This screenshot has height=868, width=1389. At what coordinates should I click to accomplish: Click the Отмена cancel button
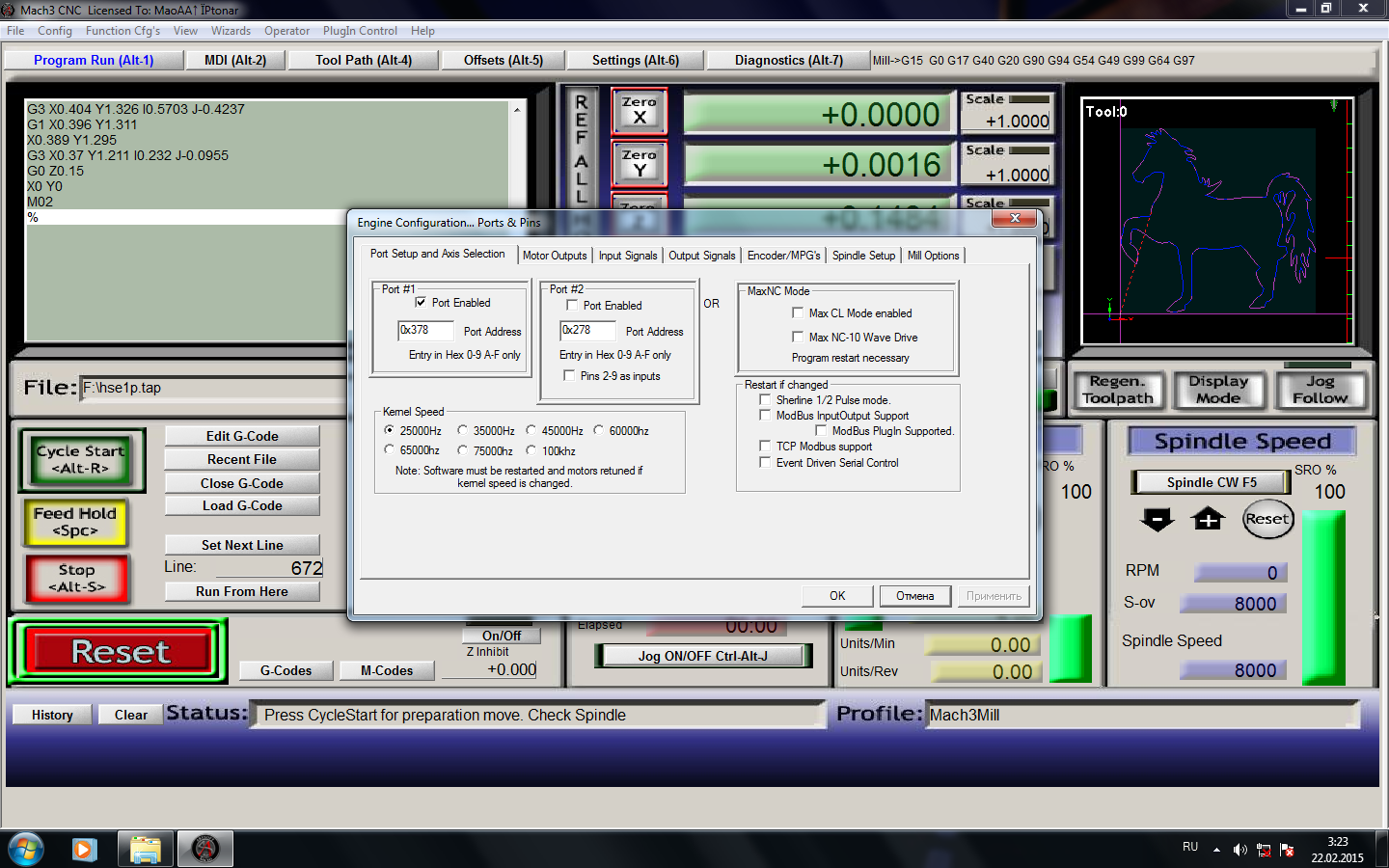click(x=914, y=596)
